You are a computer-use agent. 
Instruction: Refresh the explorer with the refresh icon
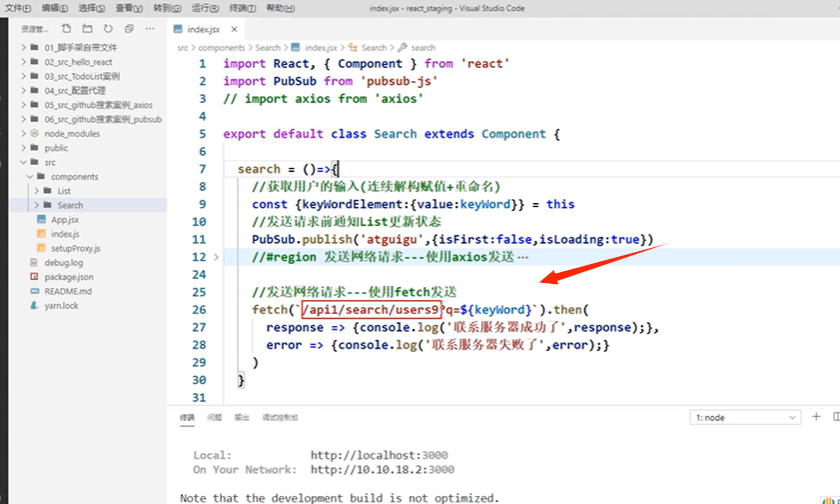(x=108, y=29)
